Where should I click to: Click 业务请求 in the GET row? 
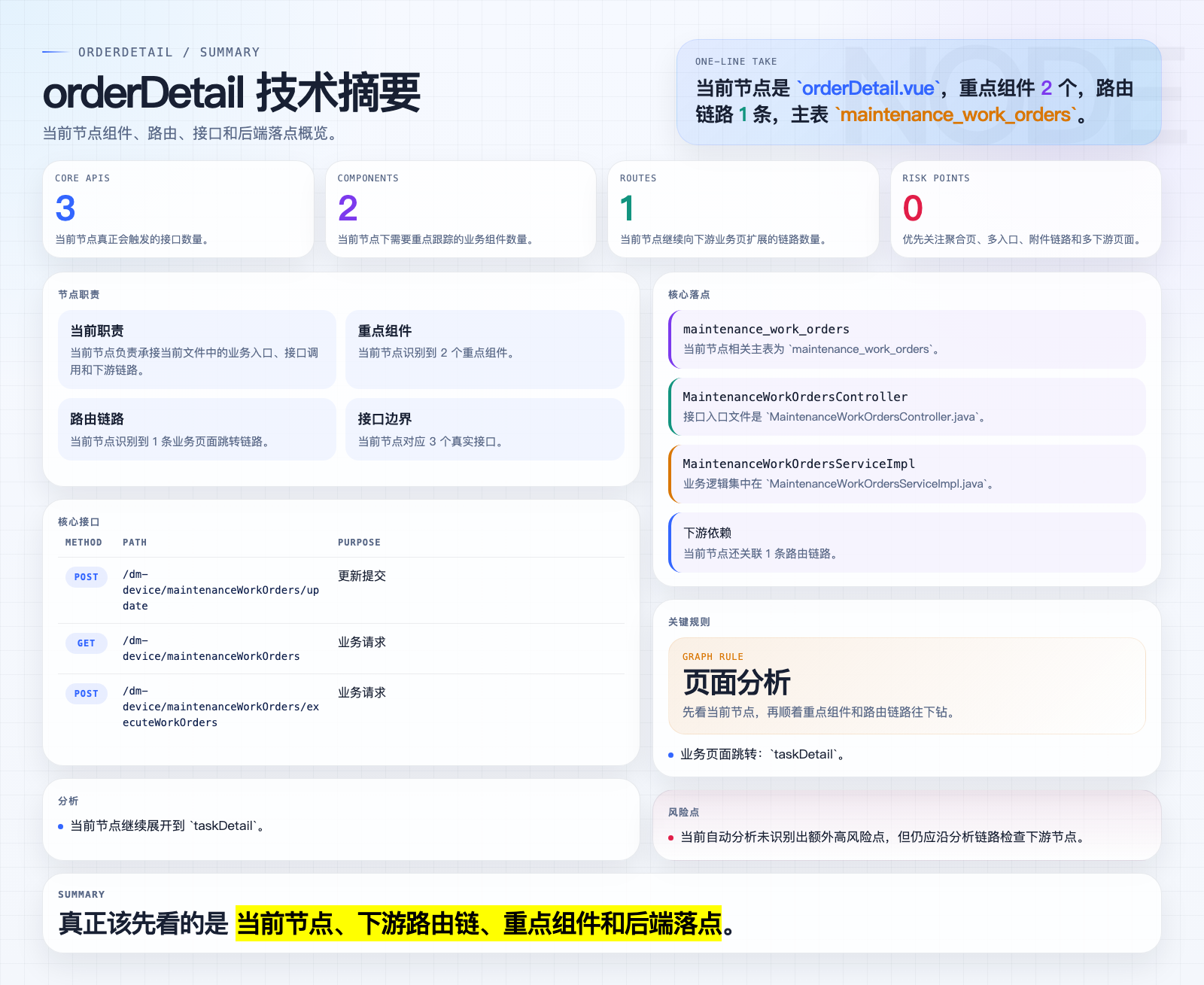coord(362,642)
